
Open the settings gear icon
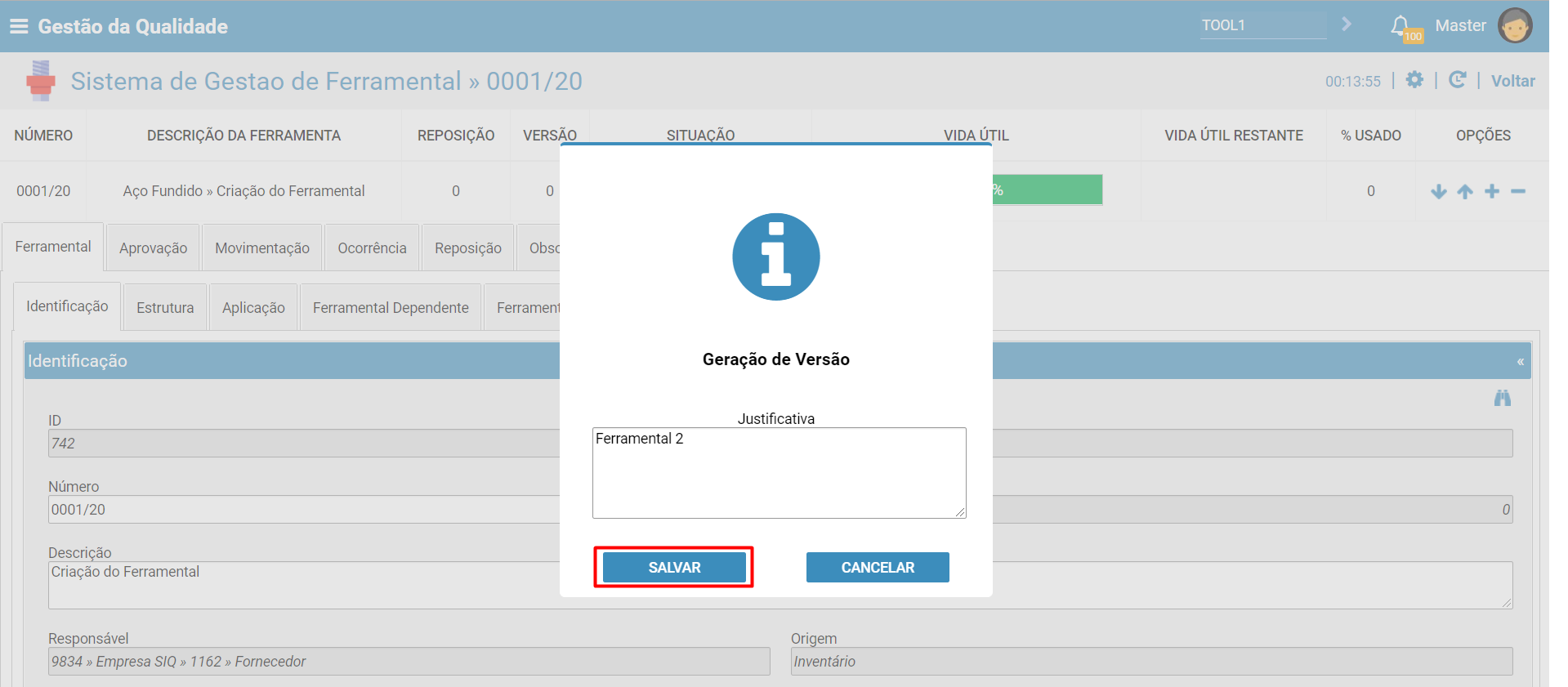(x=1414, y=80)
